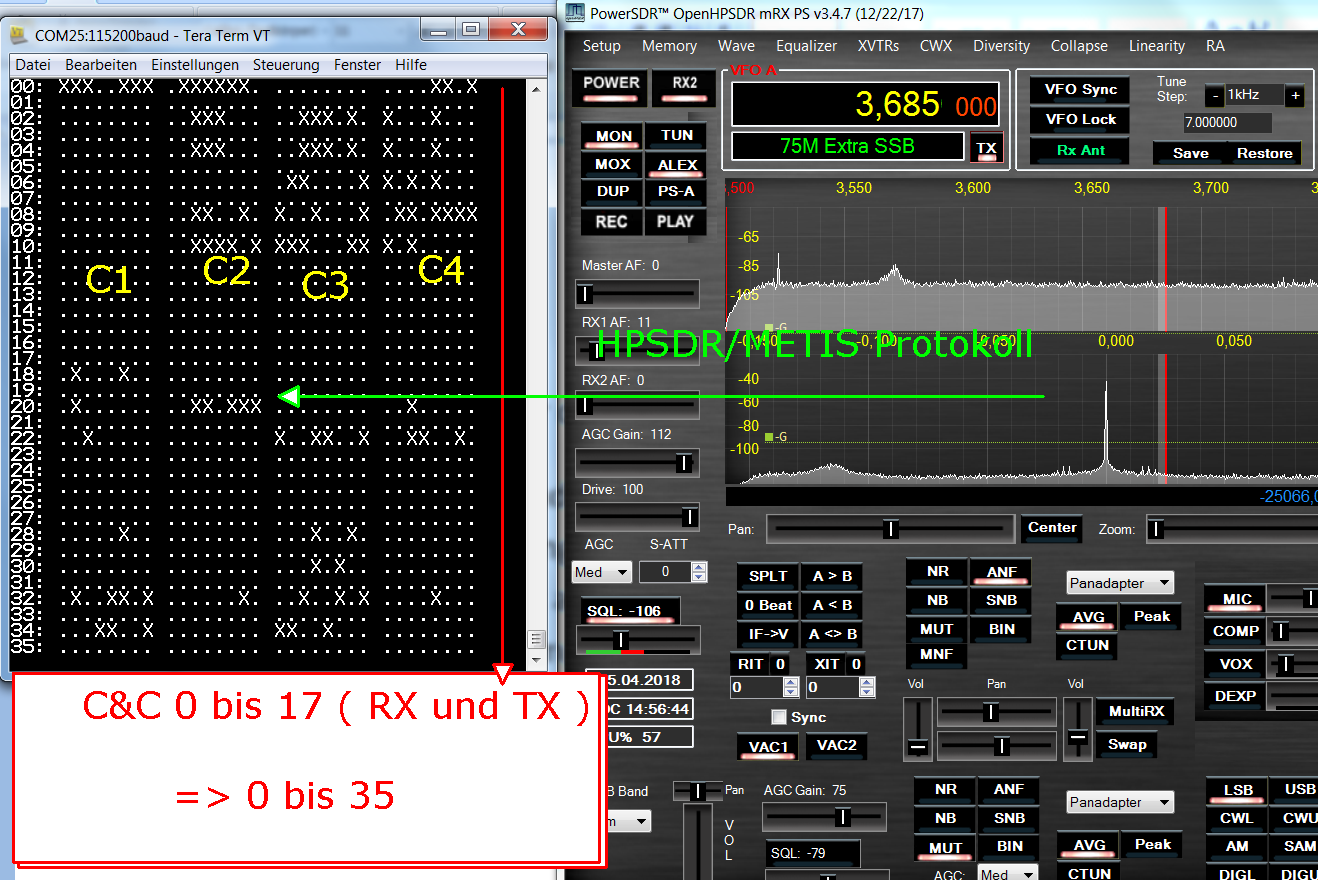The height and width of the screenshot is (880, 1318).
Task: Click Collapse in the PowerSDR menu bar
Action: coord(1079,46)
